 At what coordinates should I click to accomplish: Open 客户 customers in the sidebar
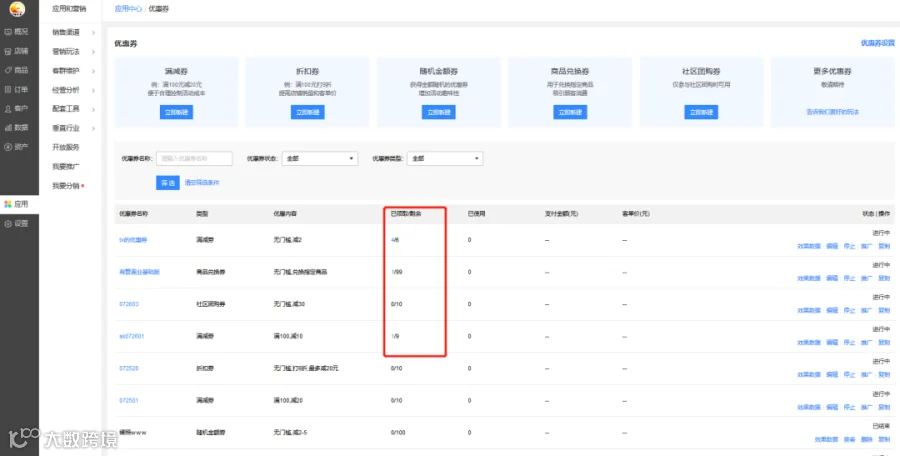pyautogui.click(x=17, y=109)
